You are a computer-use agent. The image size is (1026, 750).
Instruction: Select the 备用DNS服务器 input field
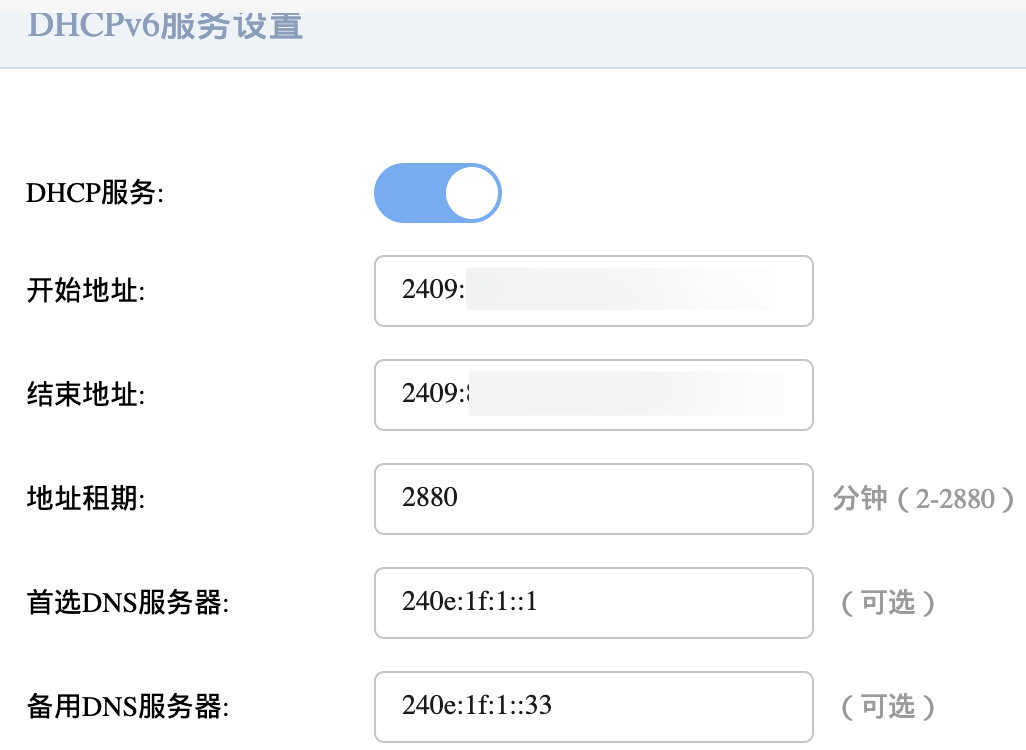coord(593,707)
